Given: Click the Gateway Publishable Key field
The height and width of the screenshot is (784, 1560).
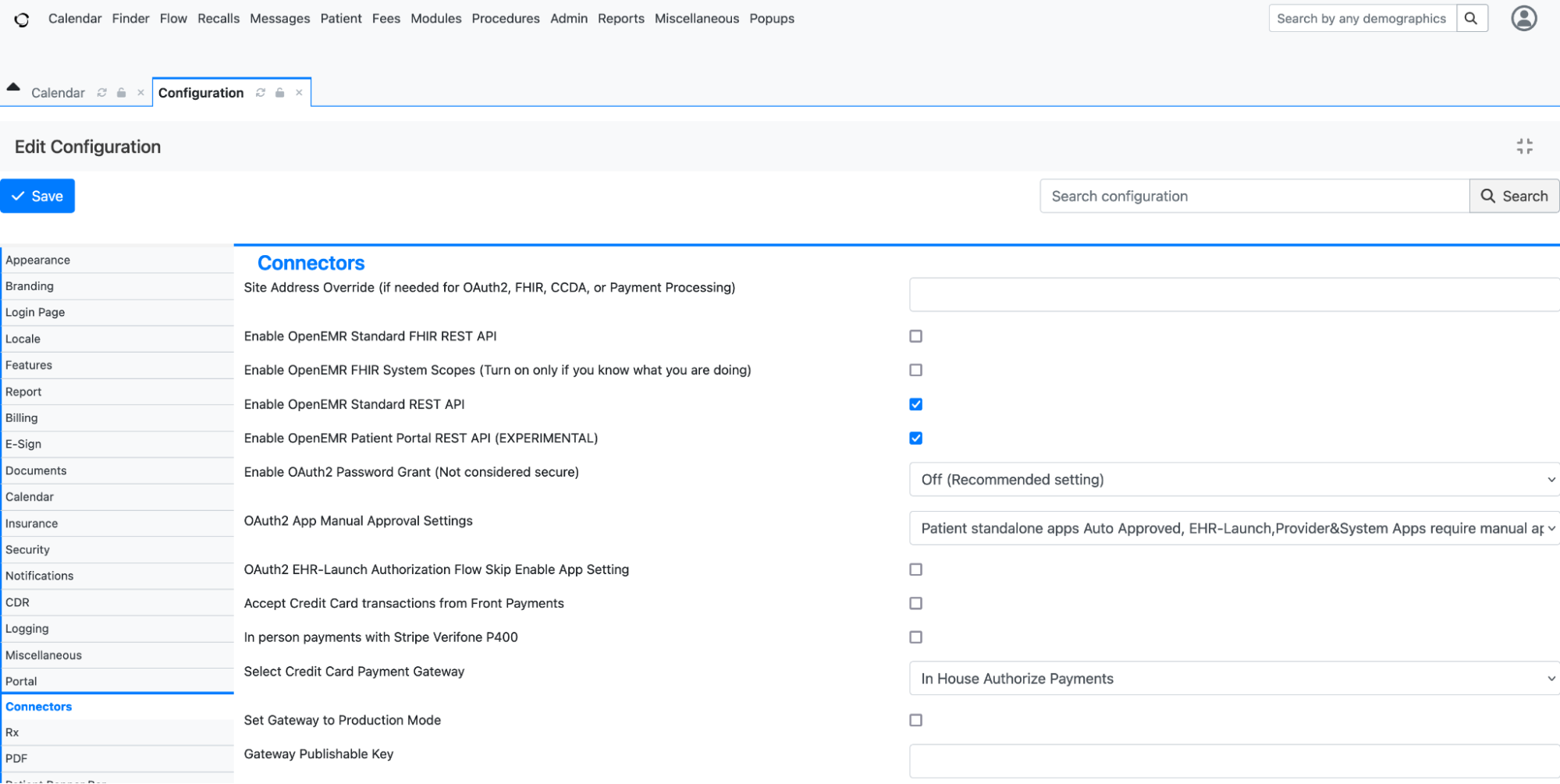Looking at the screenshot, I should click(x=1234, y=761).
